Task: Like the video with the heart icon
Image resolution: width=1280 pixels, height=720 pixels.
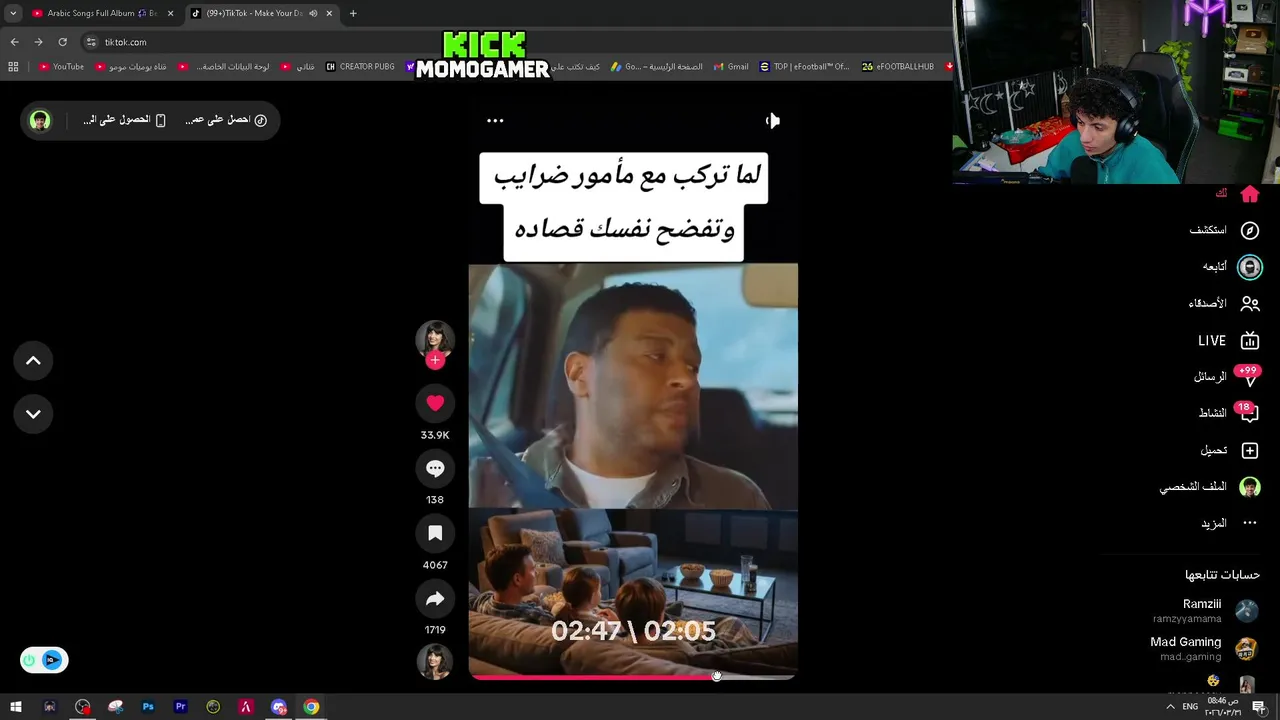Action: point(435,403)
